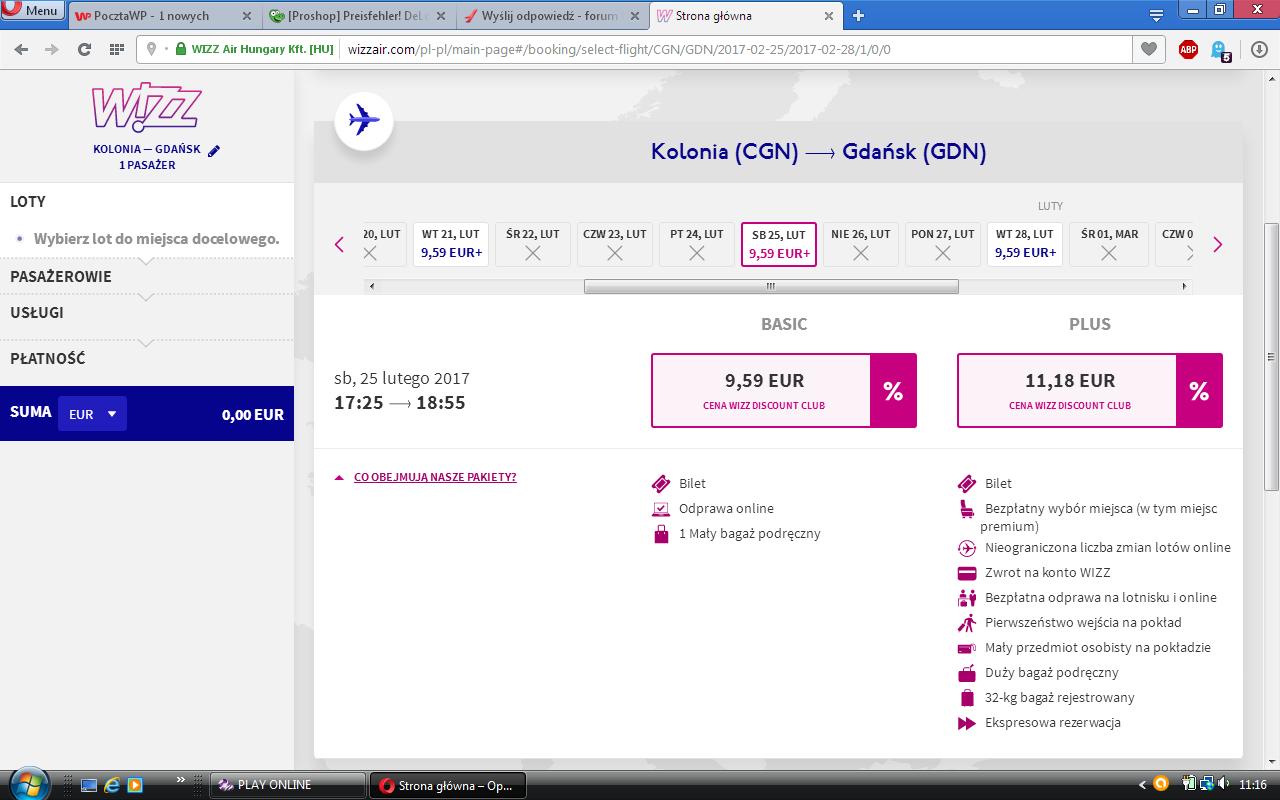Image resolution: width=1280 pixels, height=800 pixels.
Task: Expand the Quick Launch overflow chevron
Action: pyautogui.click(x=181, y=779)
